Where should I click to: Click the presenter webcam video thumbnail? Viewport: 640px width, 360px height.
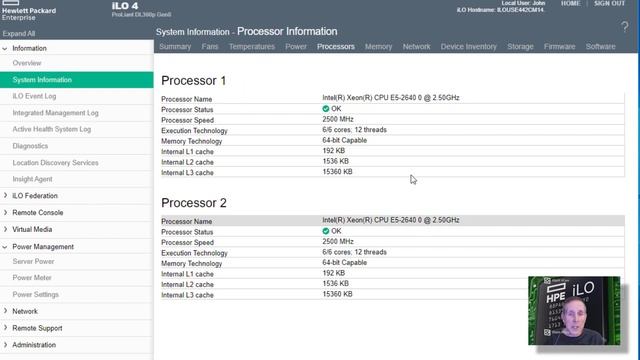point(574,311)
